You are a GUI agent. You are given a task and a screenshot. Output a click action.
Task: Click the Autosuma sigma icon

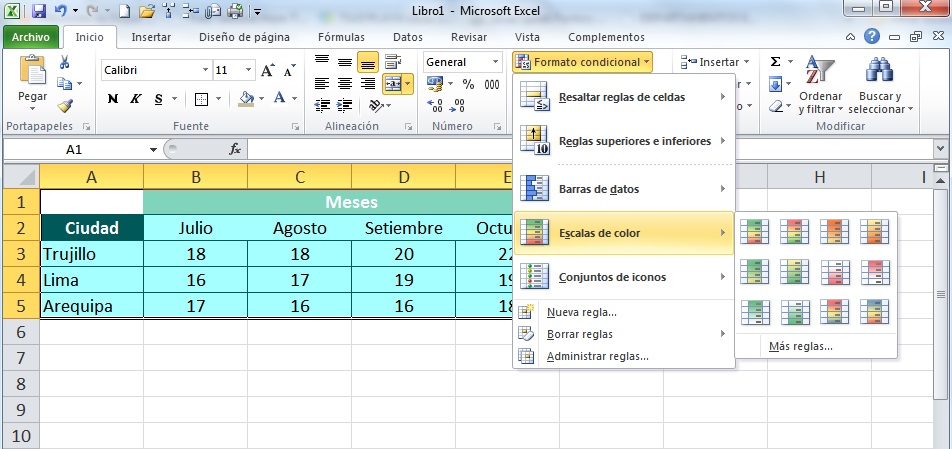[x=775, y=62]
